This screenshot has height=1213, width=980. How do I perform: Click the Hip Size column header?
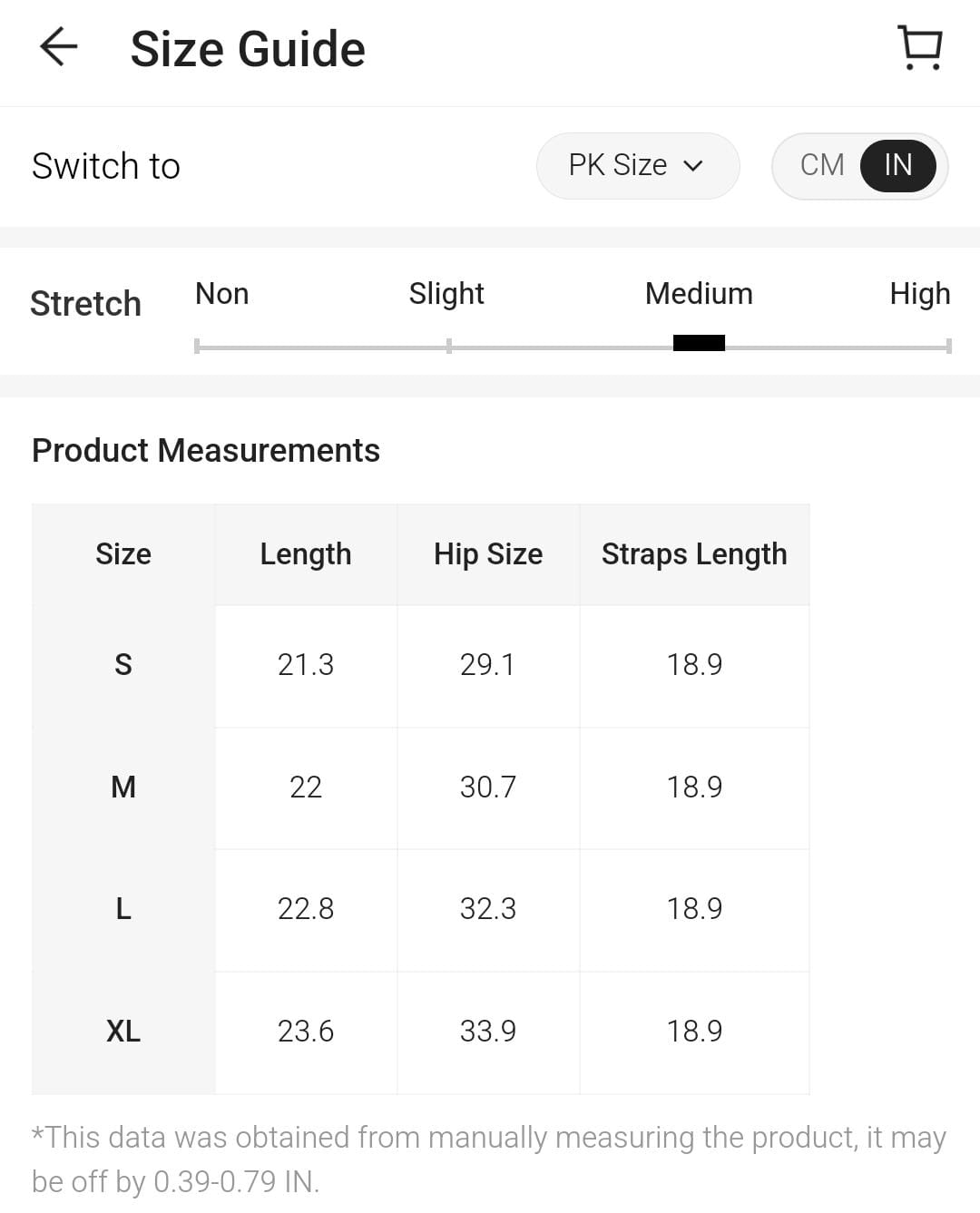488,554
